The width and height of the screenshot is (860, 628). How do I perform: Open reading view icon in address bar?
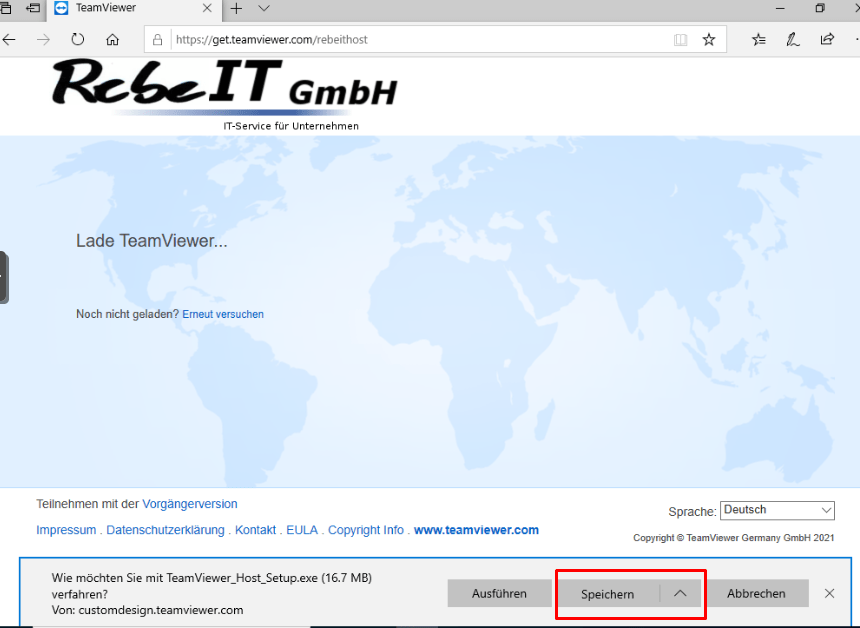pos(680,39)
